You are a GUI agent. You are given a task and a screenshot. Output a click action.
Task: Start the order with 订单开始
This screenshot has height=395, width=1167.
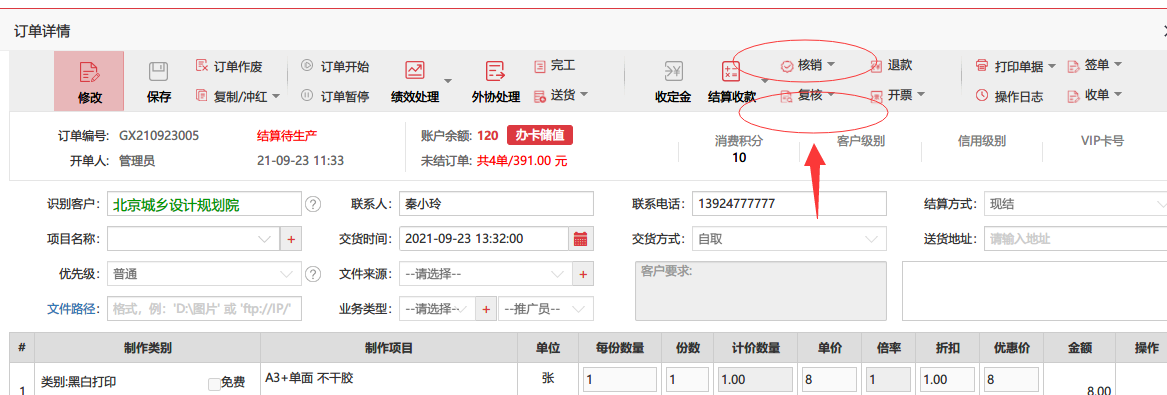tap(335, 66)
